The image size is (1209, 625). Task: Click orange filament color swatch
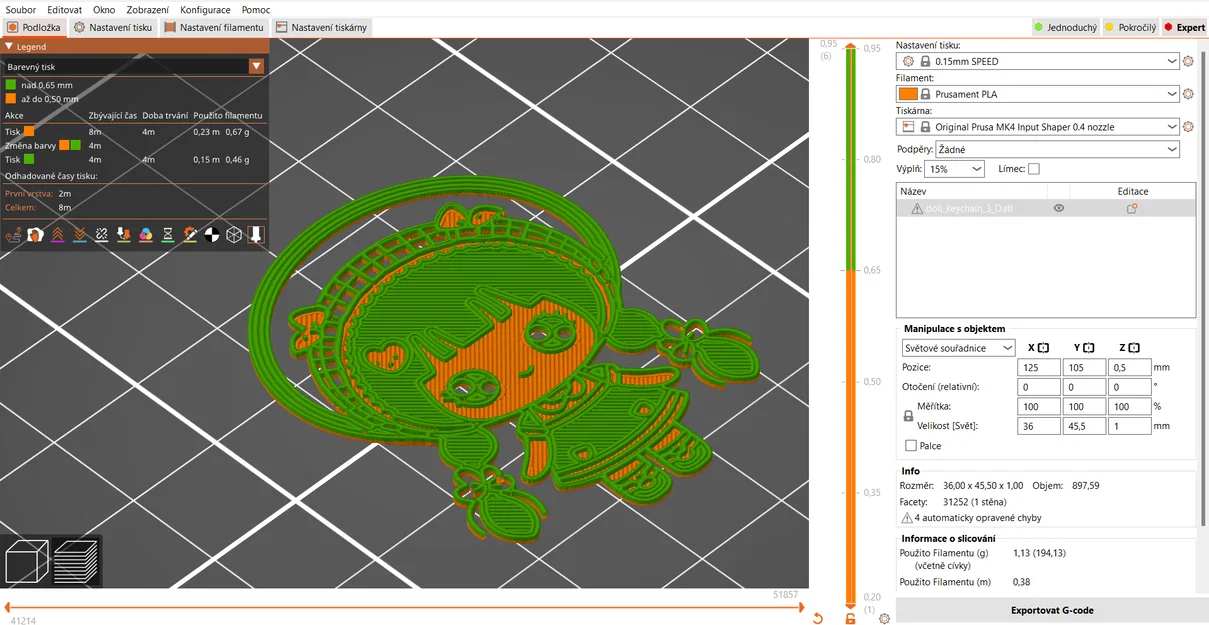[908, 94]
